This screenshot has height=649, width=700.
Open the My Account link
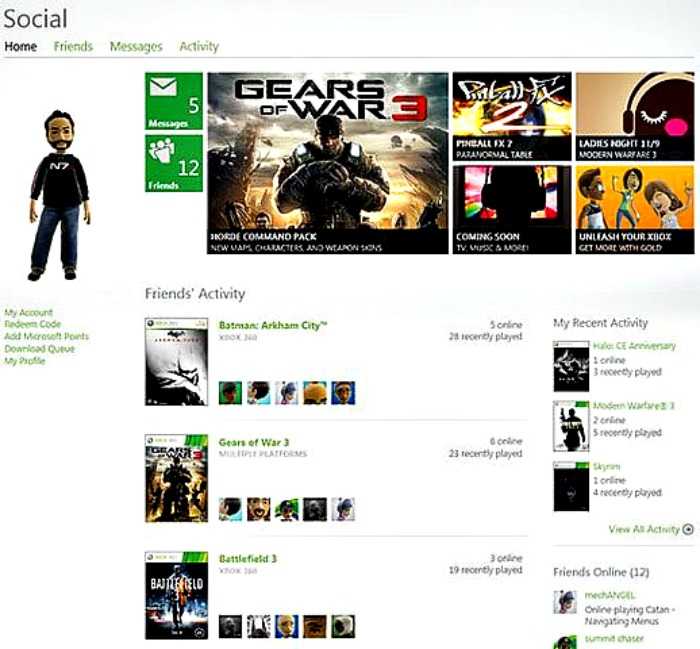point(29,312)
